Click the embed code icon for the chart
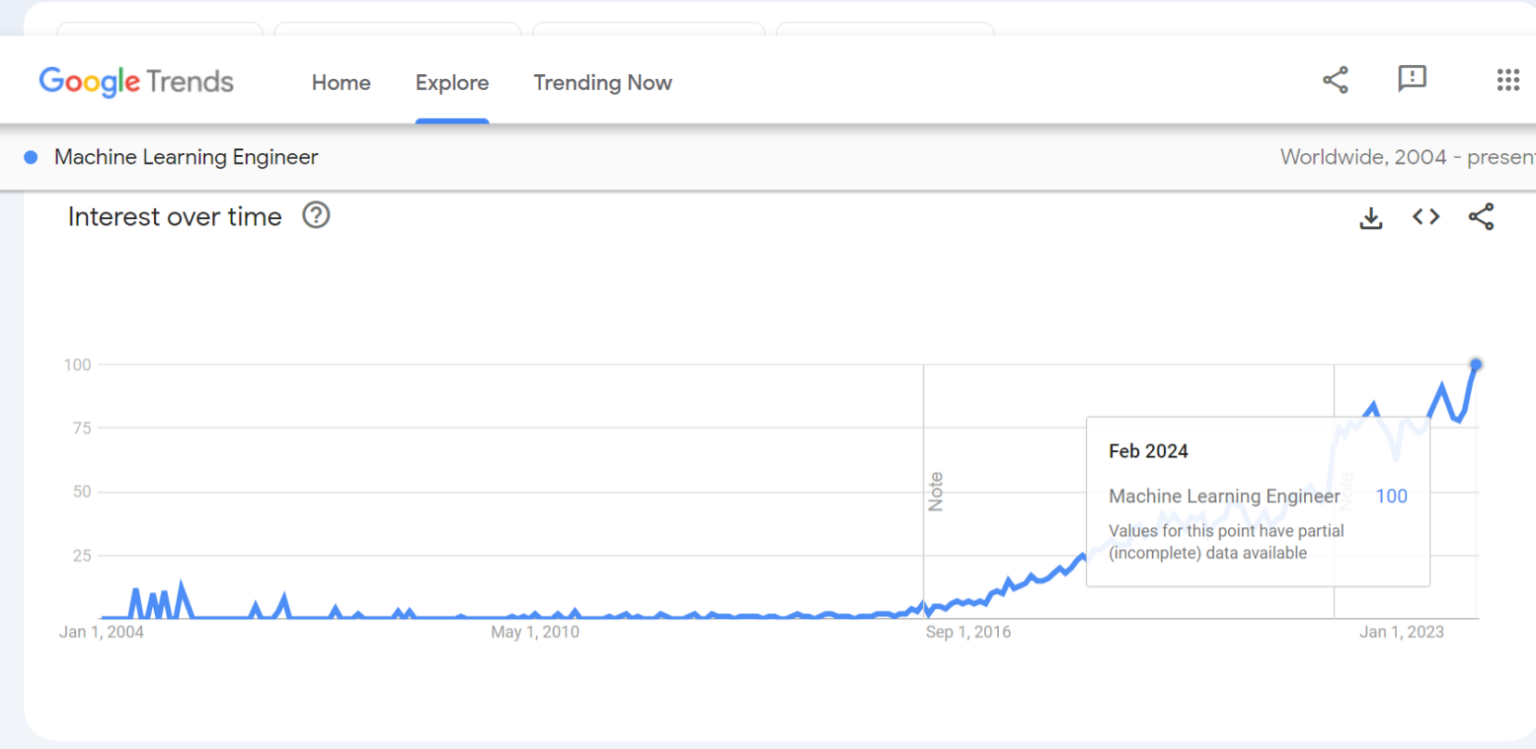This screenshot has width=1536, height=749. pos(1425,217)
